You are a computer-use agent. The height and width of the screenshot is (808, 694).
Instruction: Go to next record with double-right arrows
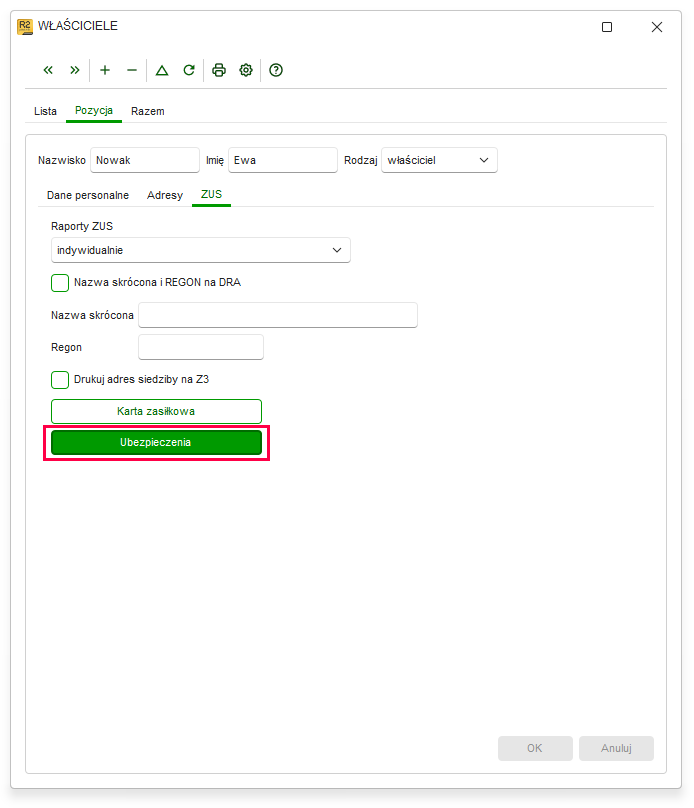tap(75, 70)
